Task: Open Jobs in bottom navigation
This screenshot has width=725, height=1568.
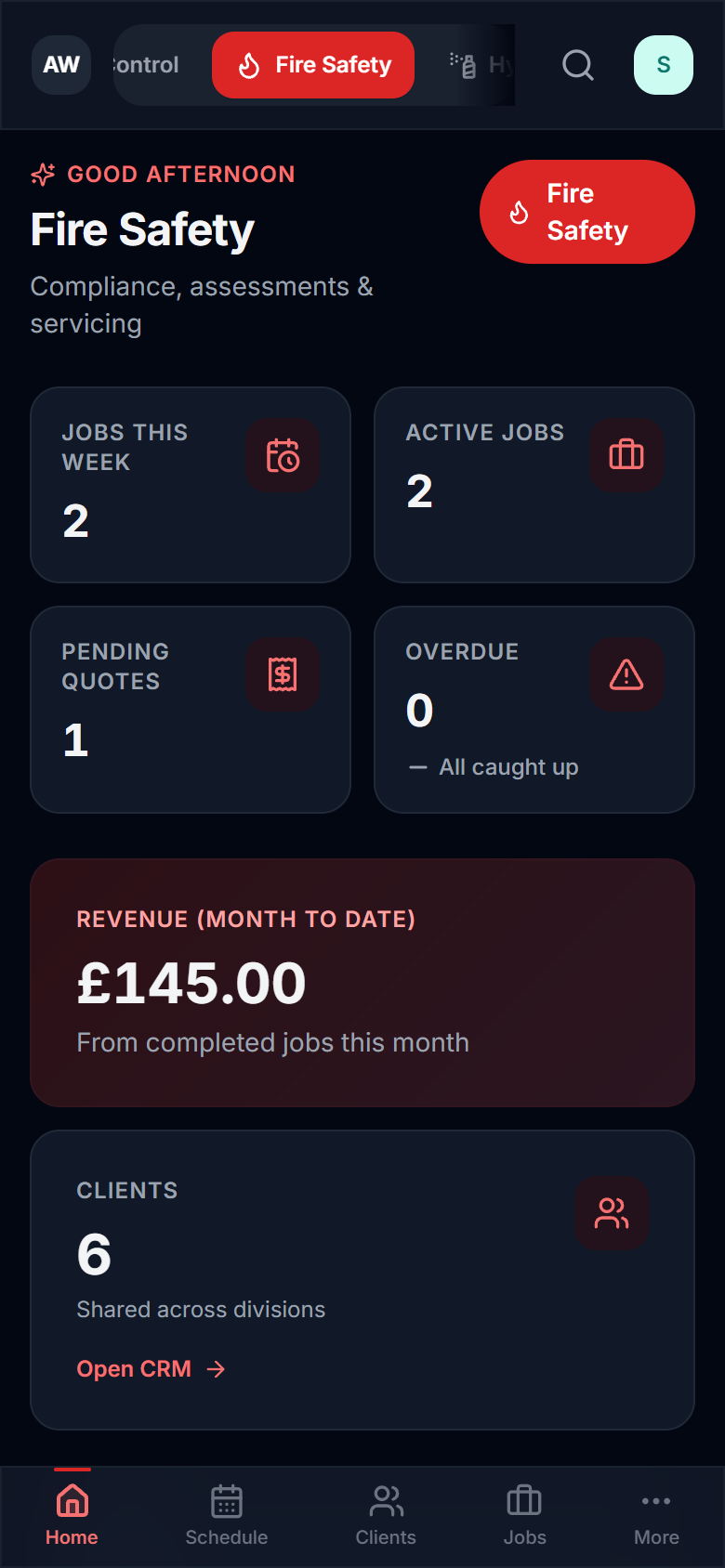Action: point(524,1516)
